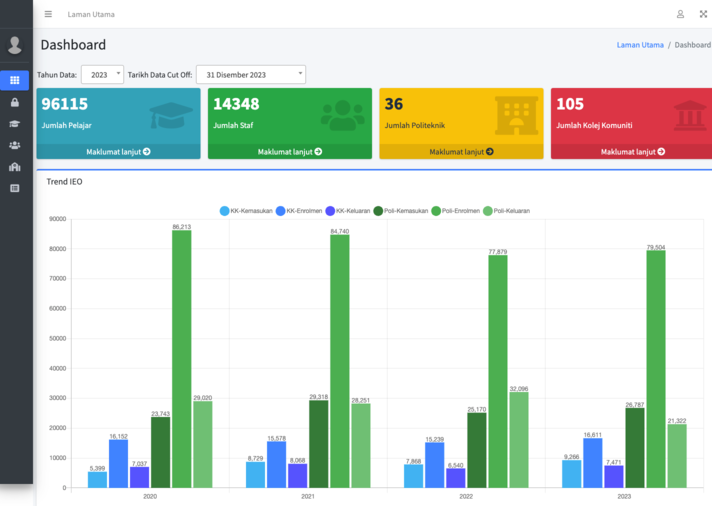
Task: Toggle KK-Kemasukan series in chart legend
Action: click(x=245, y=211)
